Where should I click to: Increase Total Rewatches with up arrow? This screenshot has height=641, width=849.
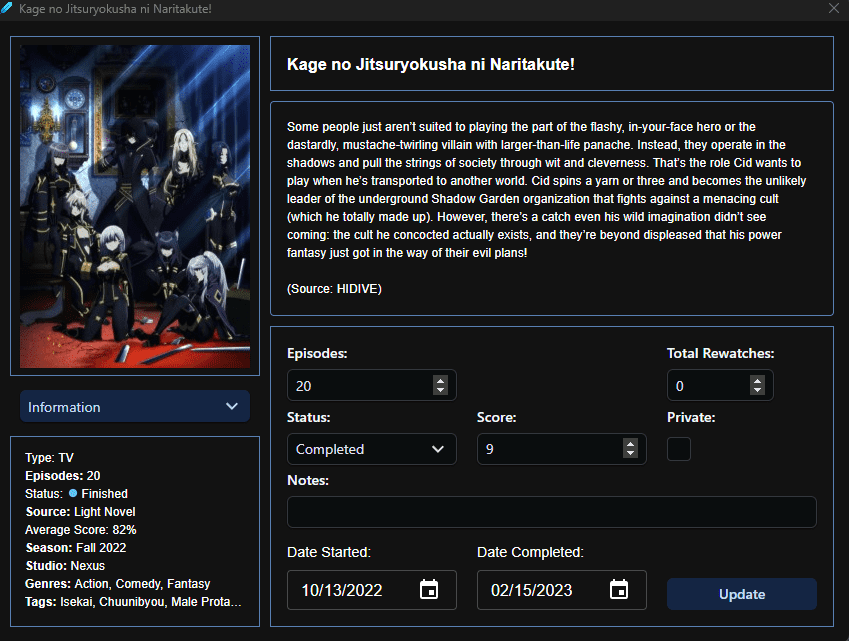point(757,381)
